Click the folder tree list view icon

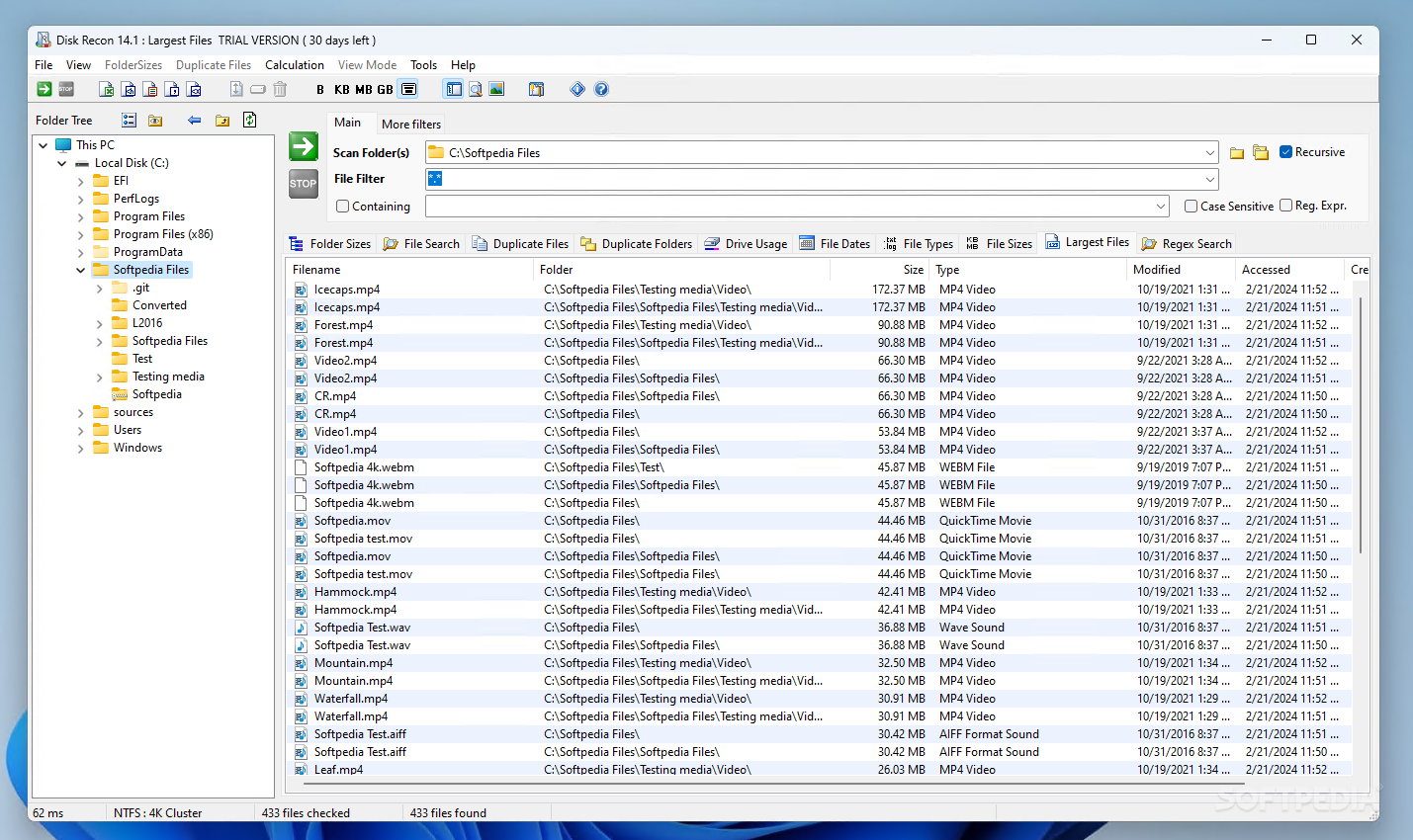pyautogui.click(x=129, y=121)
